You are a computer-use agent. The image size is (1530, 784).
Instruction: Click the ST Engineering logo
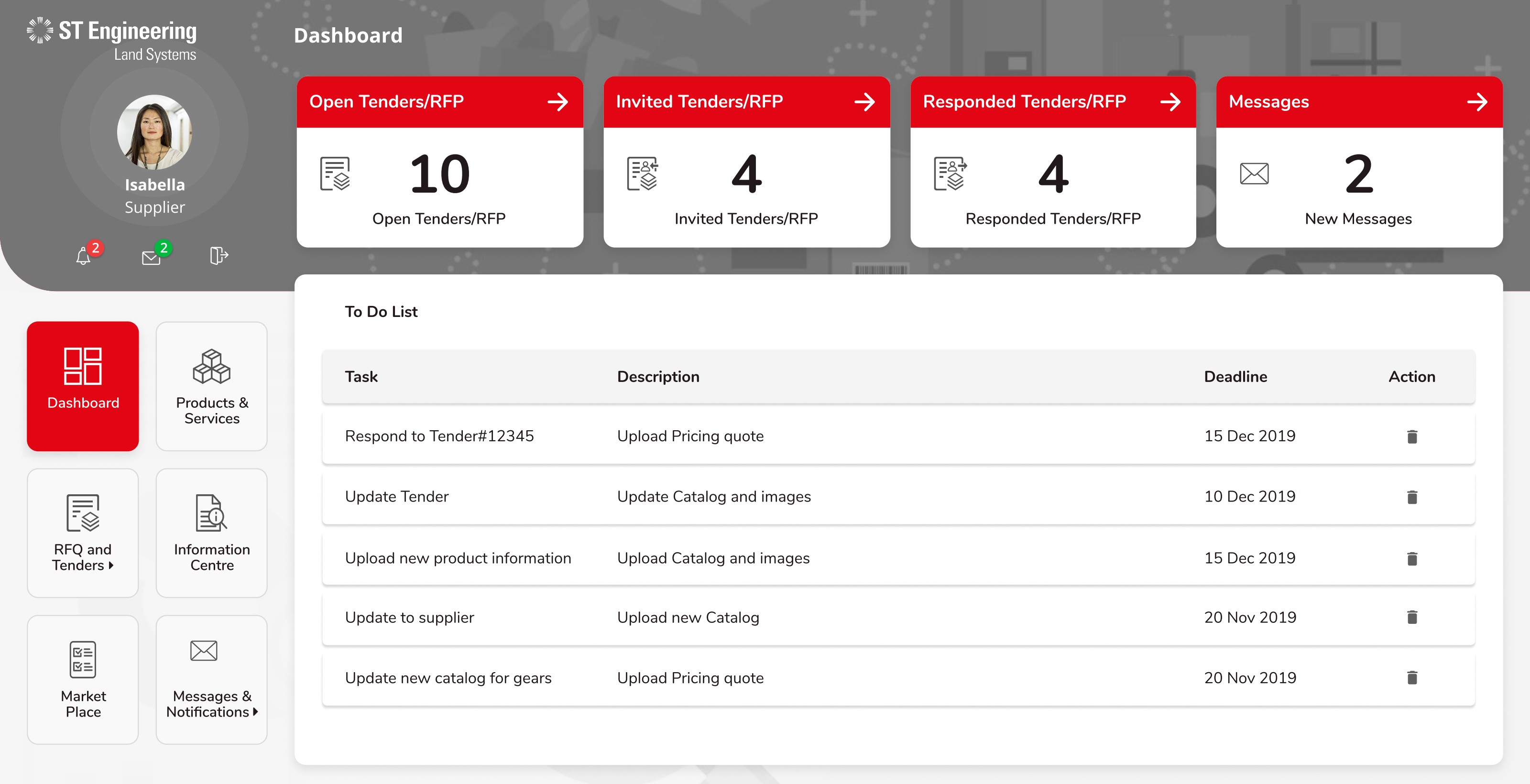pos(112,40)
